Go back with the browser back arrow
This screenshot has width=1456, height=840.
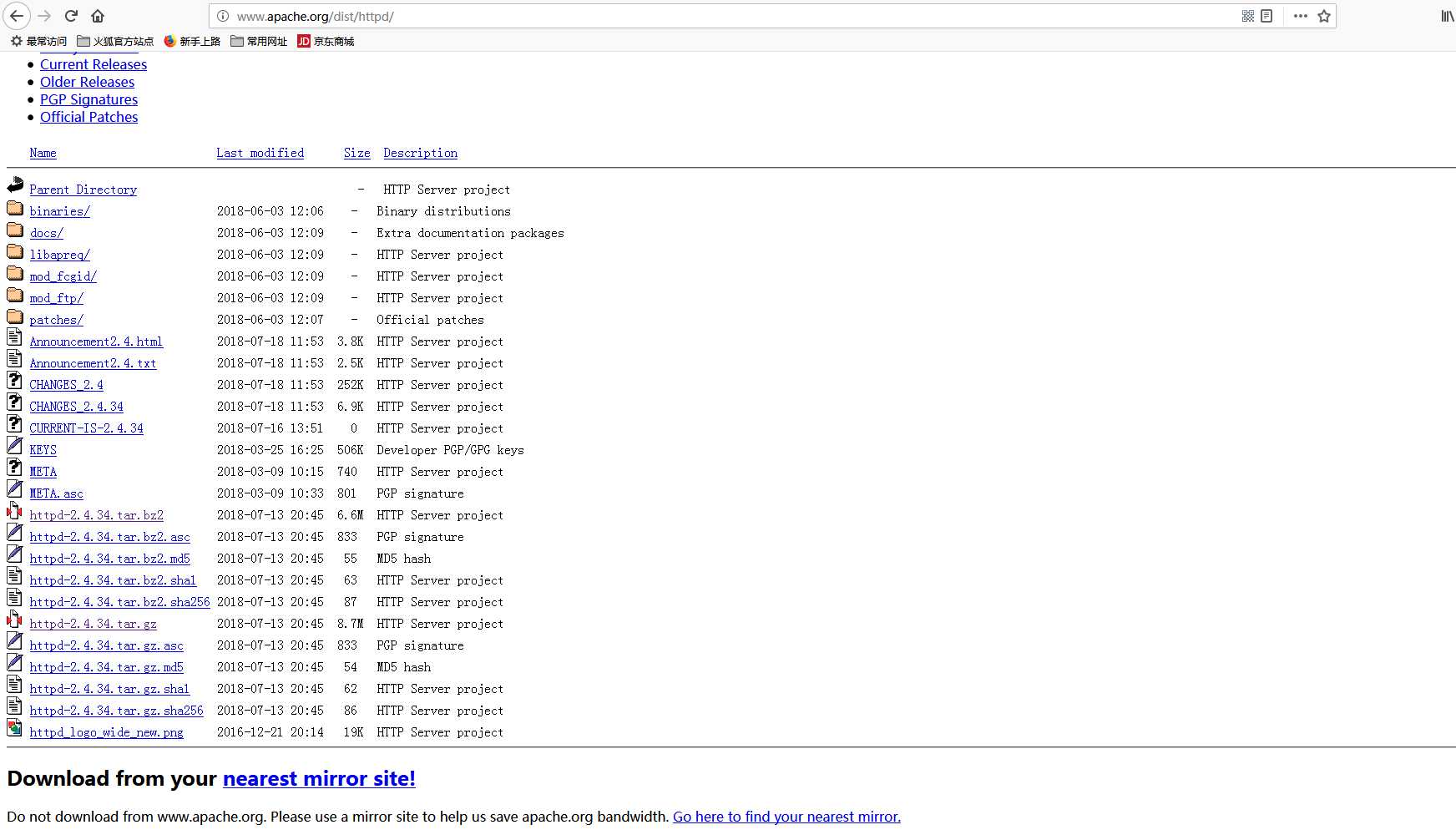(x=17, y=16)
